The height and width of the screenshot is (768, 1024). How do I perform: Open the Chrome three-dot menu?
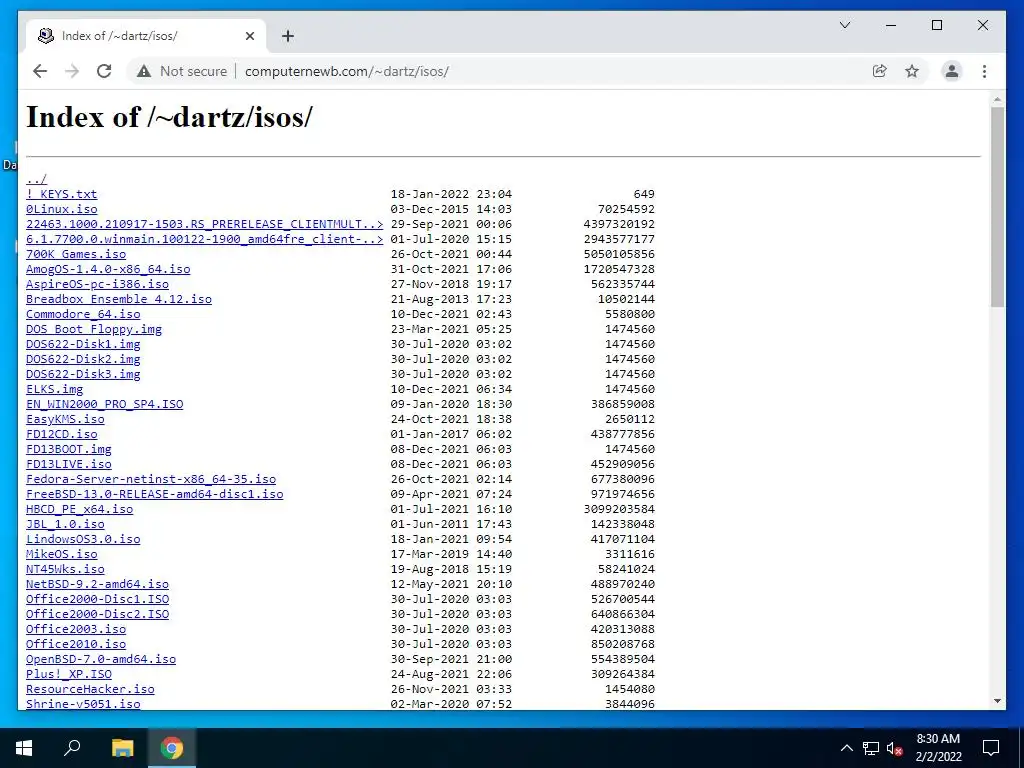984,71
